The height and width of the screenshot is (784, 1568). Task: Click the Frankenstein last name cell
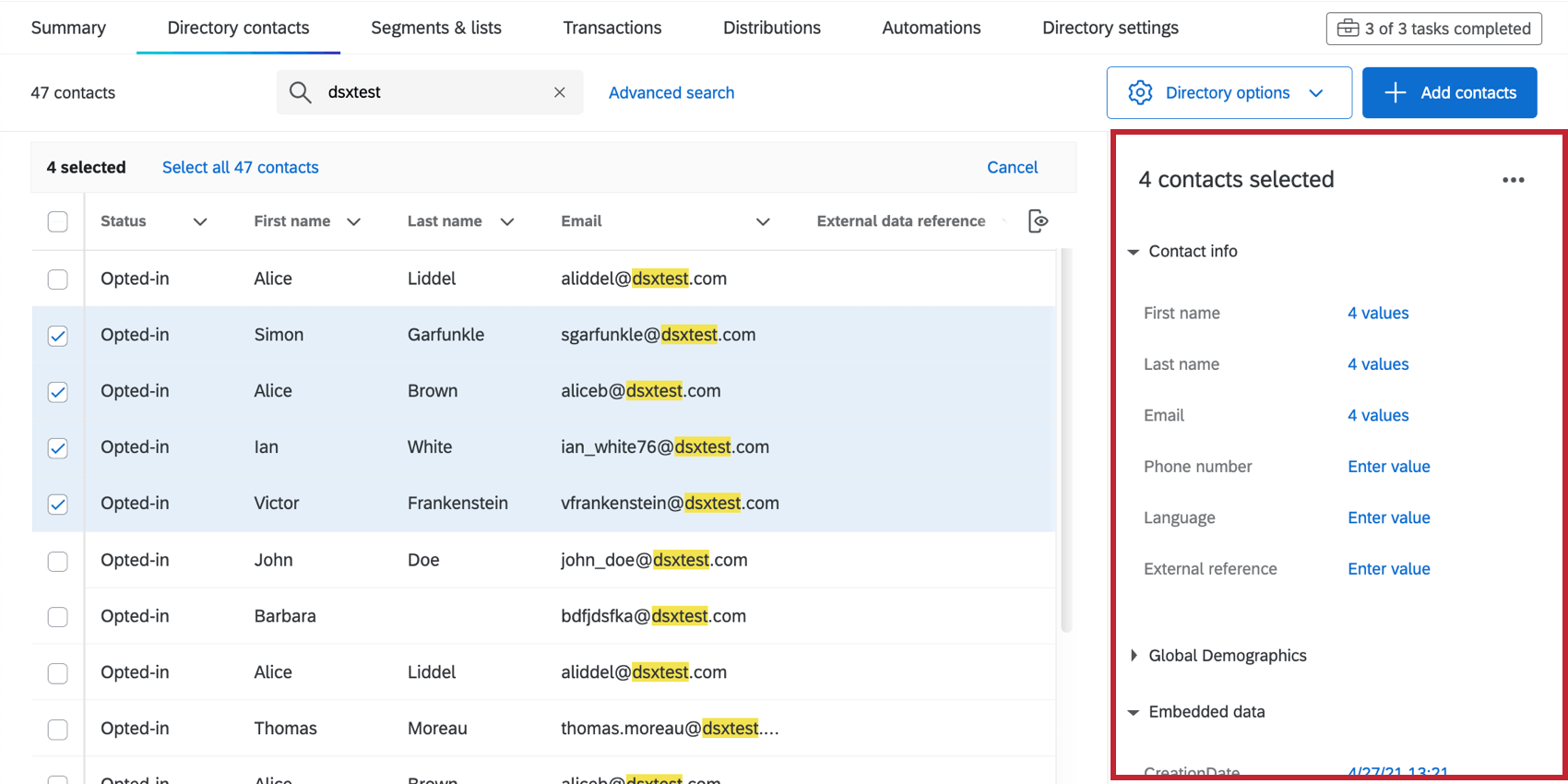[x=457, y=504]
